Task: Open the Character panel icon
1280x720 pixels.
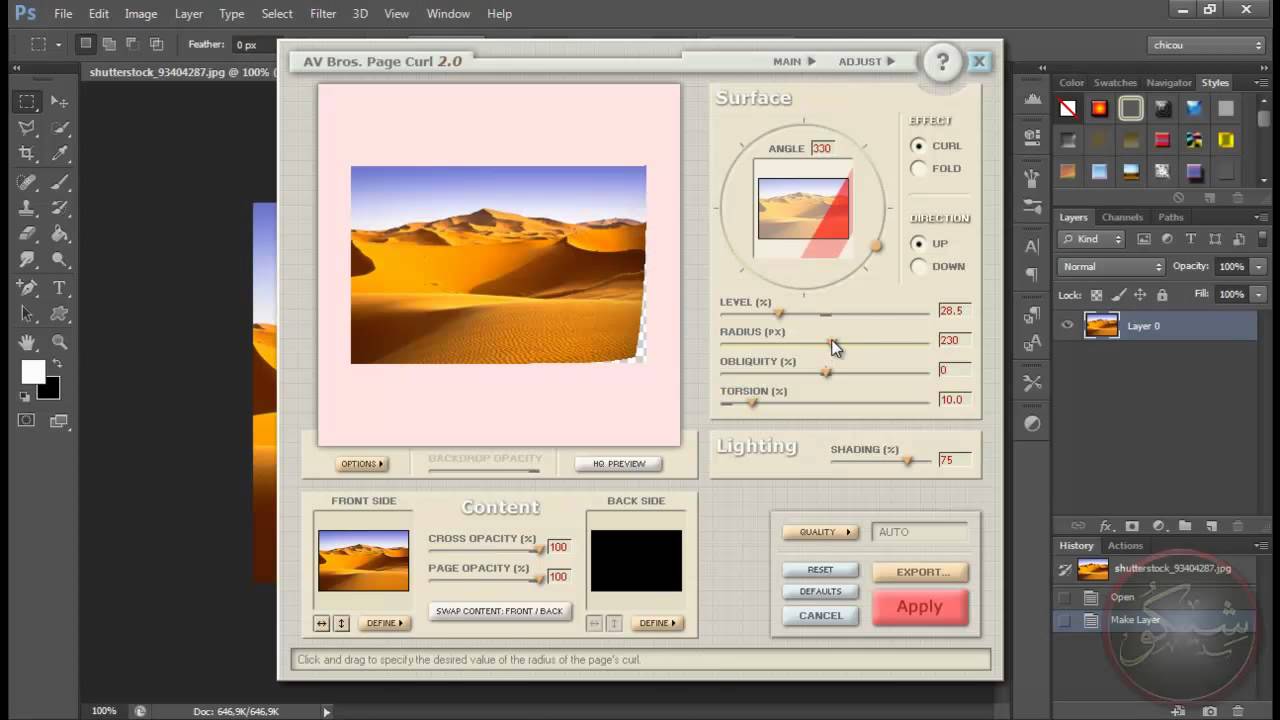Action: [x=1032, y=246]
